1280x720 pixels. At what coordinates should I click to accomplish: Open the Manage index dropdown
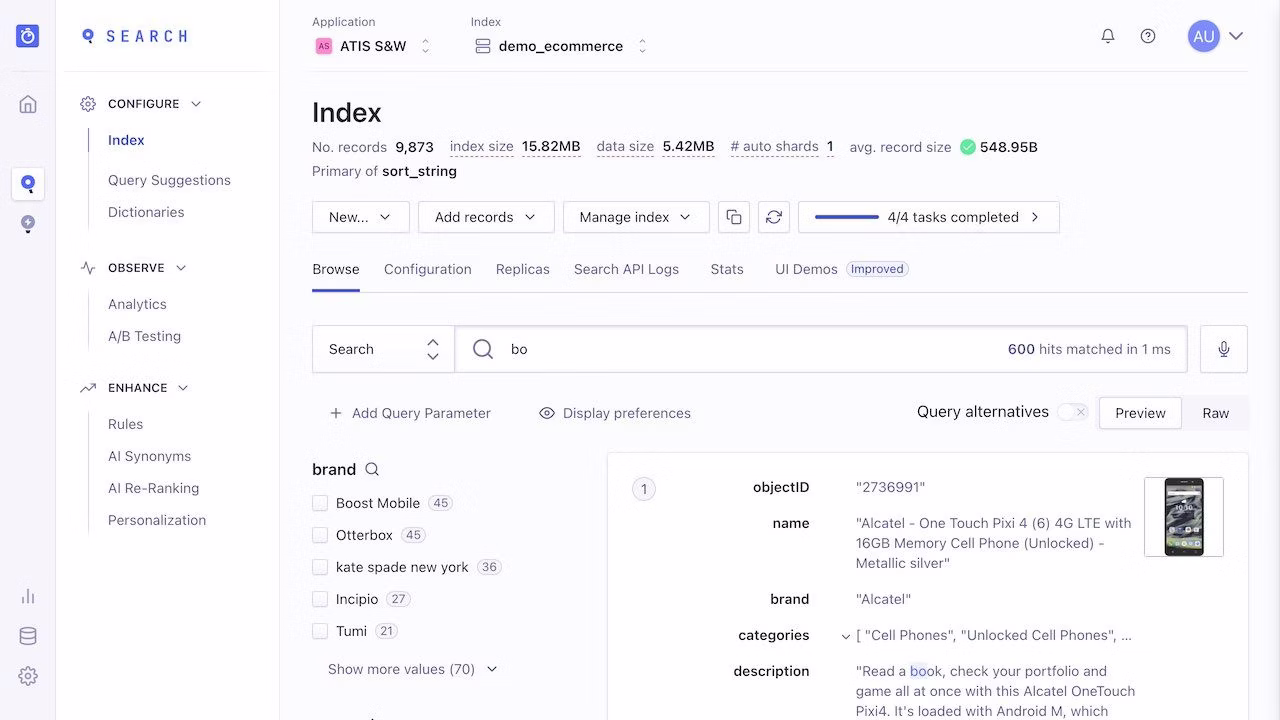click(635, 216)
